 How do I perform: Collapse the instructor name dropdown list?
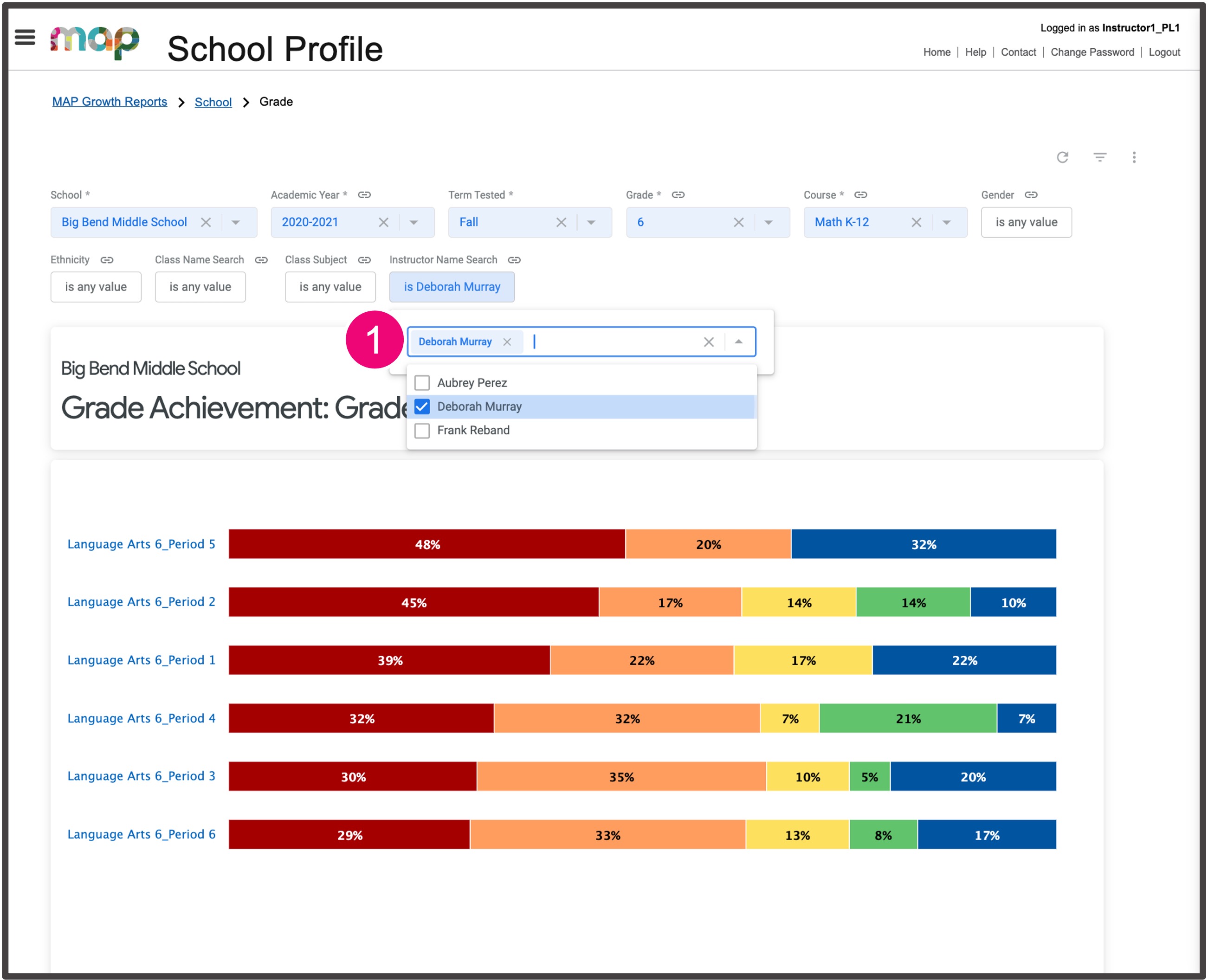tap(739, 342)
